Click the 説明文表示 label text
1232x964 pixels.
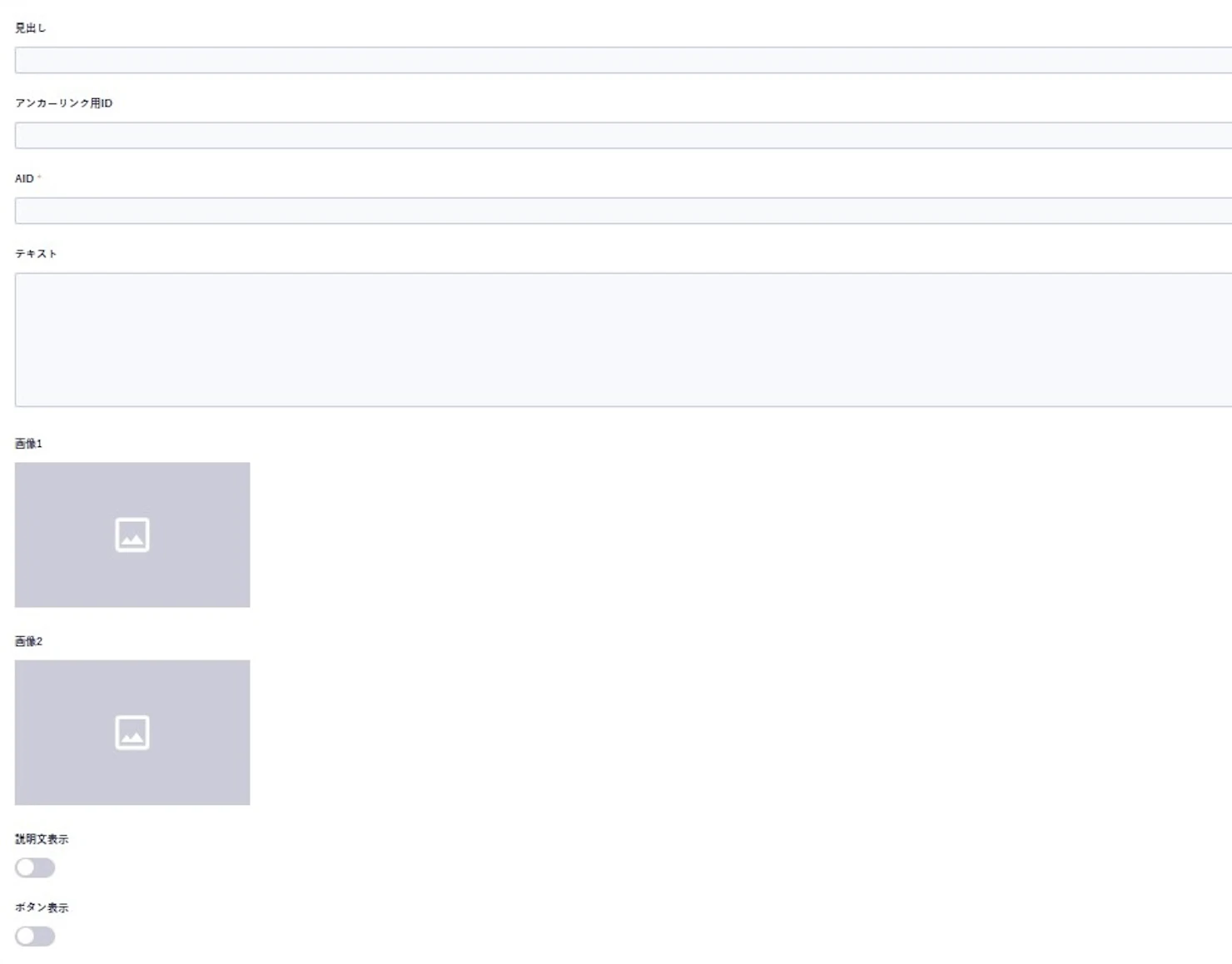point(42,839)
